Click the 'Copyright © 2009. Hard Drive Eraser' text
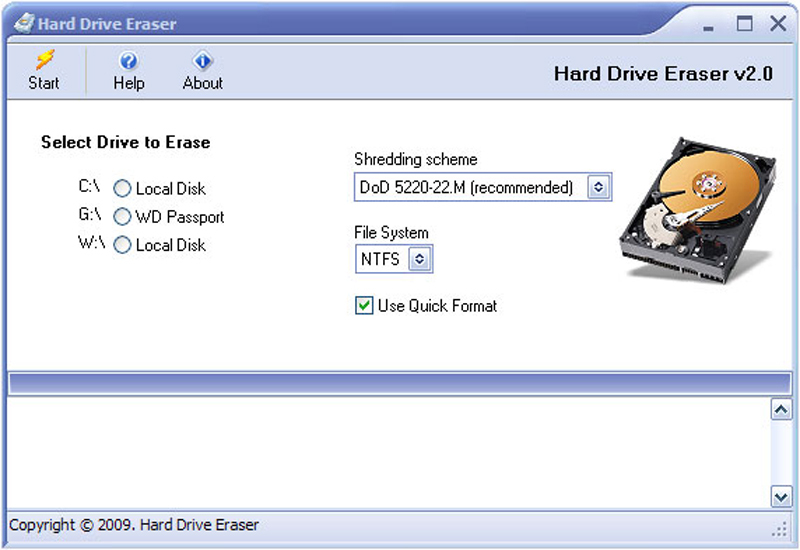 click(134, 525)
